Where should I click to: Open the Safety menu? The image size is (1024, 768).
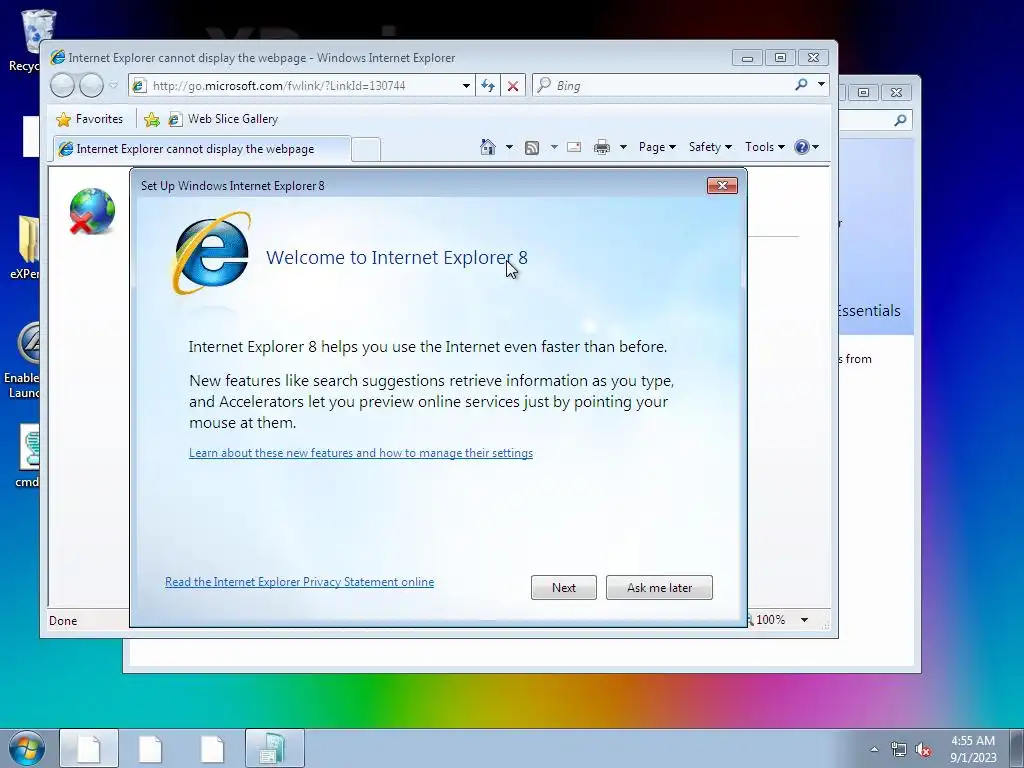coord(711,147)
